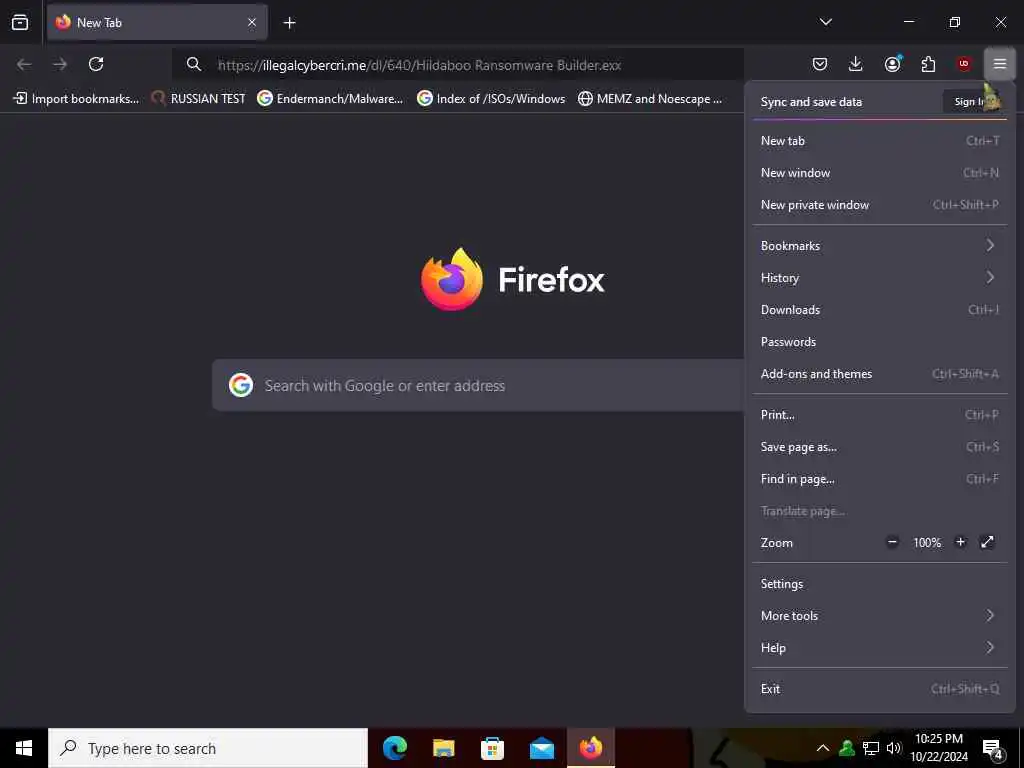Image resolution: width=1024 pixels, height=768 pixels.
Task: Close the New Tab tab
Action: tap(252, 22)
